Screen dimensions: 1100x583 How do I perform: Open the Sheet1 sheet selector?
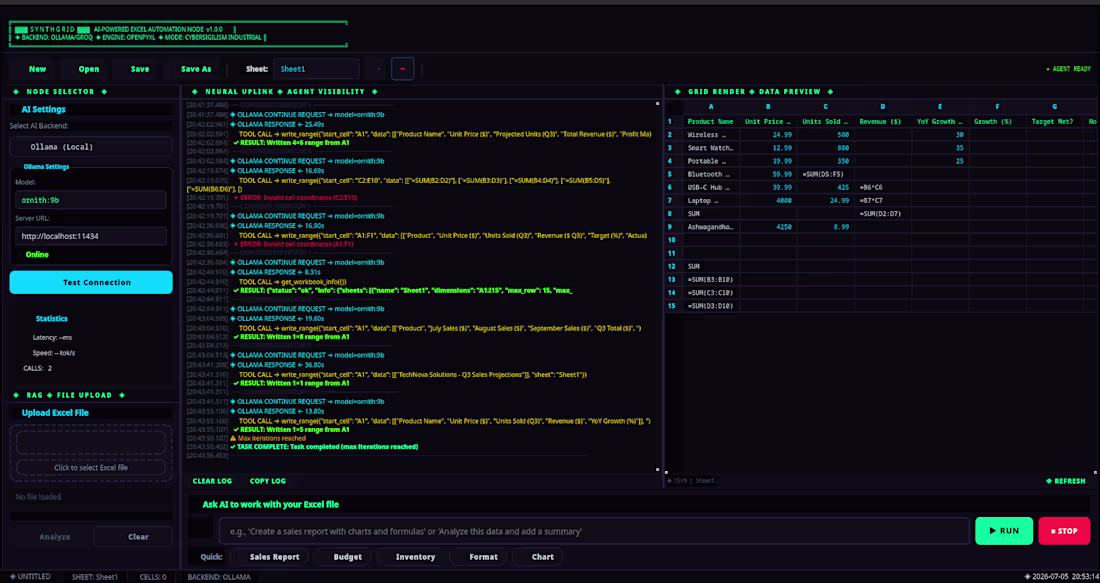316,69
